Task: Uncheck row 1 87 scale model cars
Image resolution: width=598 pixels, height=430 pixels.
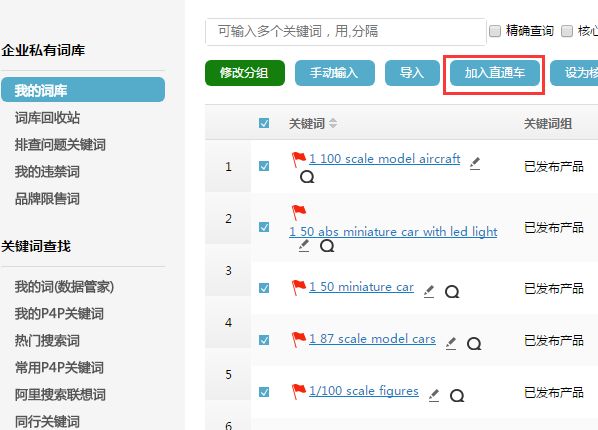Action: pyautogui.click(x=264, y=340)
